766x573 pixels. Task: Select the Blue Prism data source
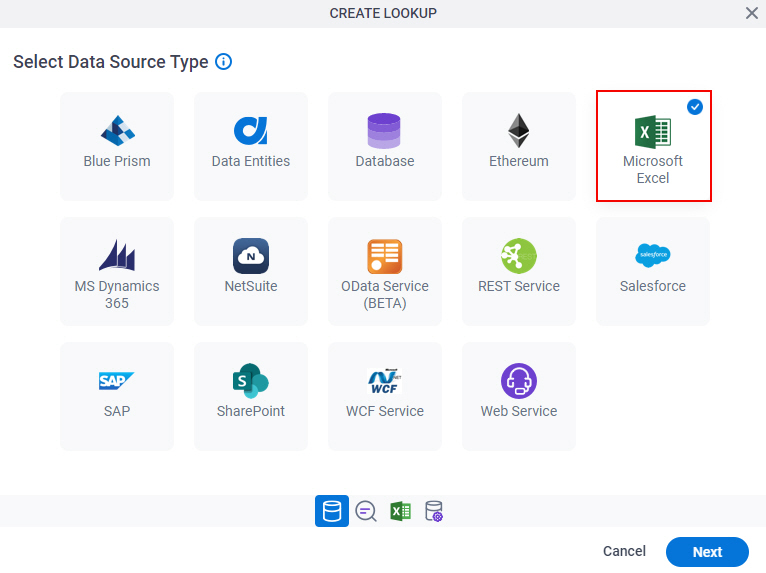[117, 146]
